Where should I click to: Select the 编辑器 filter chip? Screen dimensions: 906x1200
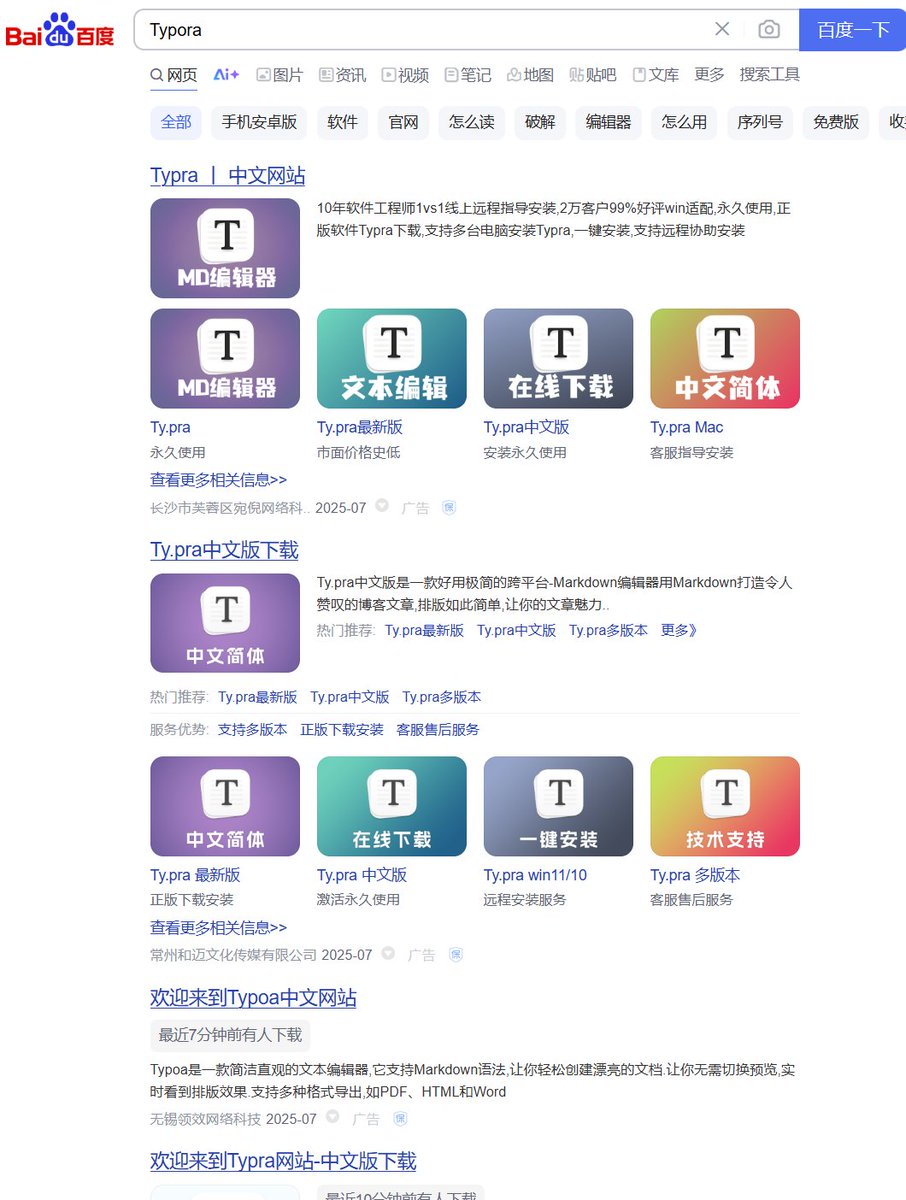[609, 122]
